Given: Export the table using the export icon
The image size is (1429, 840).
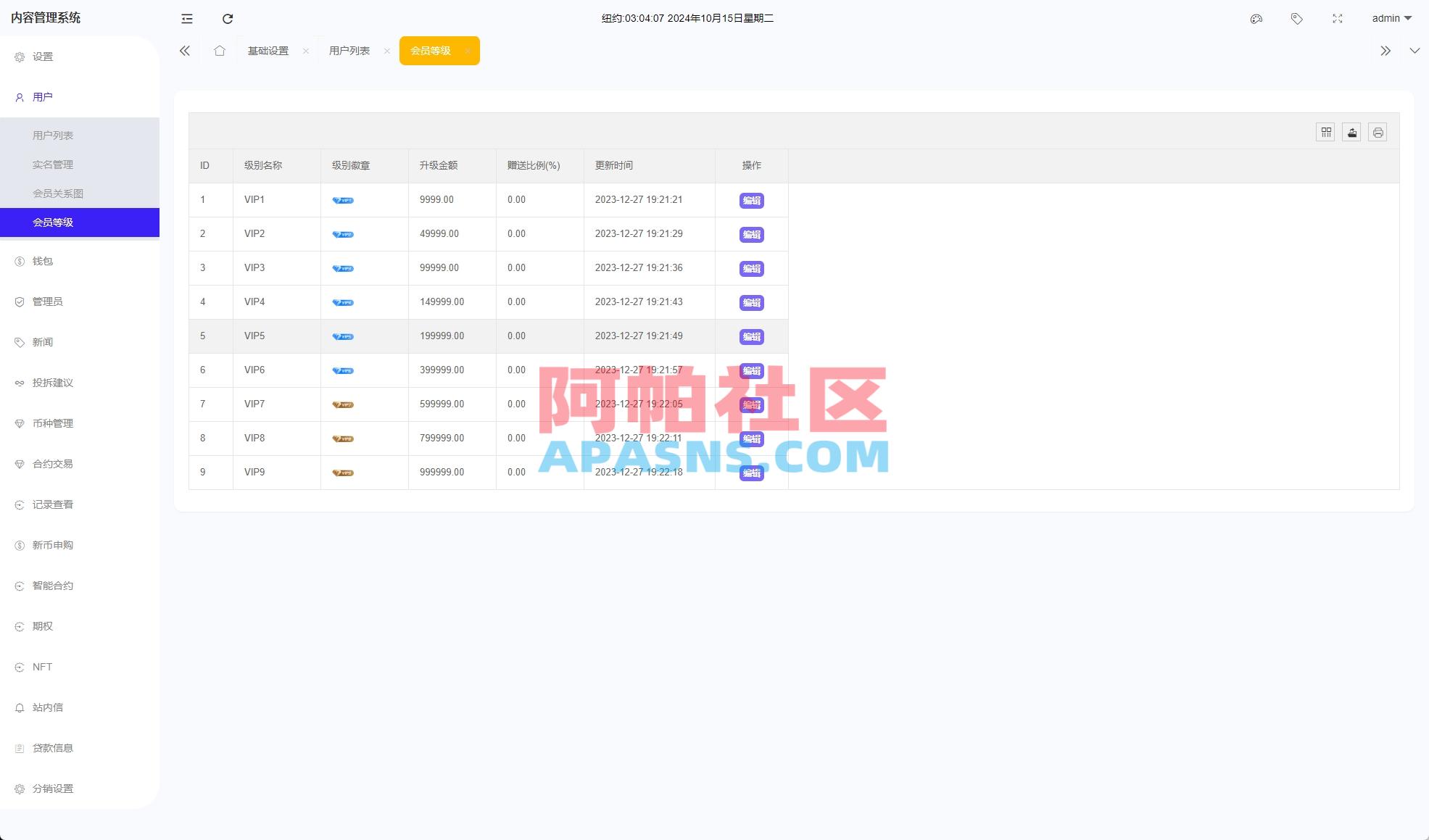Looking at the screenshot, I should point(1351,132).
